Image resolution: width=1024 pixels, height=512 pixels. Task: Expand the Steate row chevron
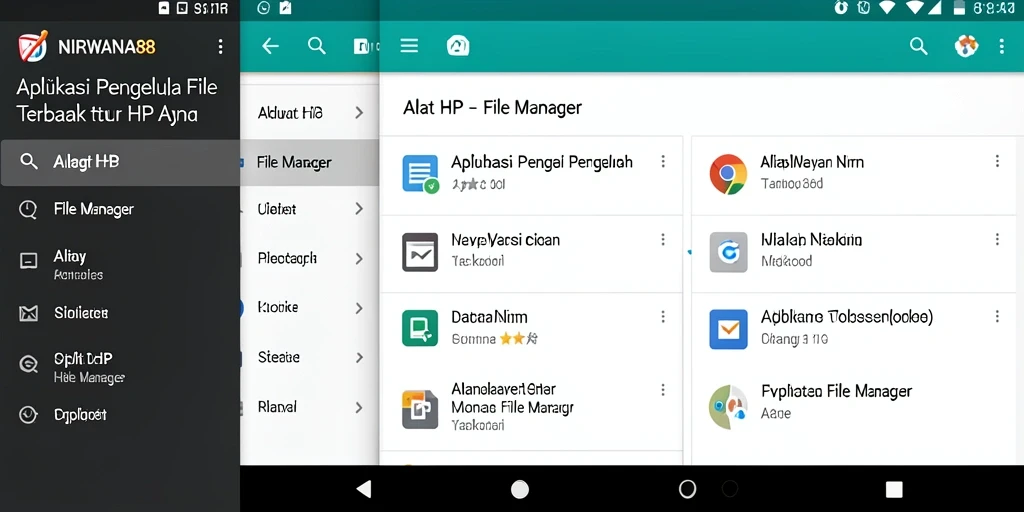click(359, 357)
